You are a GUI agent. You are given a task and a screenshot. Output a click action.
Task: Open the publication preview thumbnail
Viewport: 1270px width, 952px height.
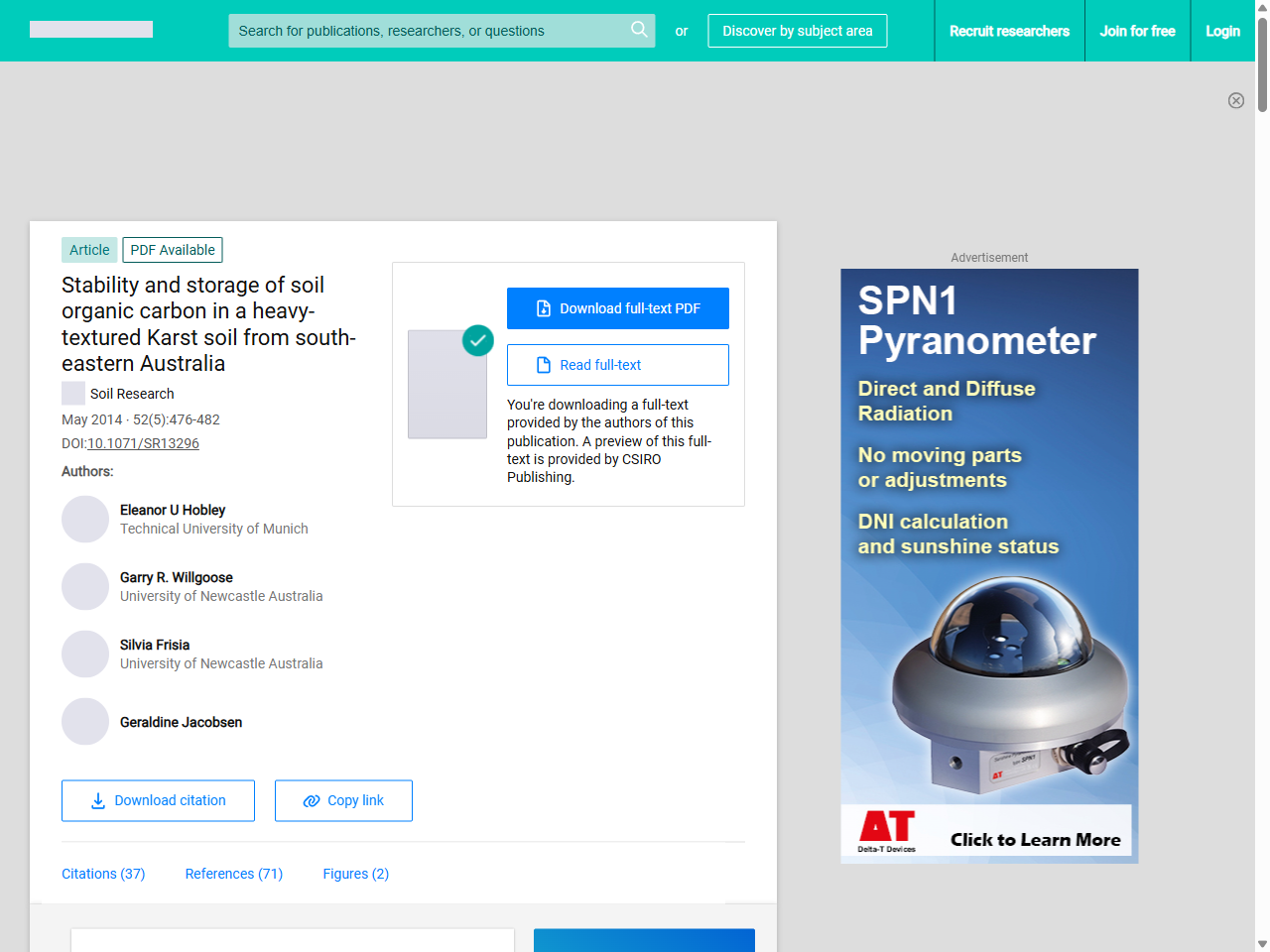pos(447,385)
